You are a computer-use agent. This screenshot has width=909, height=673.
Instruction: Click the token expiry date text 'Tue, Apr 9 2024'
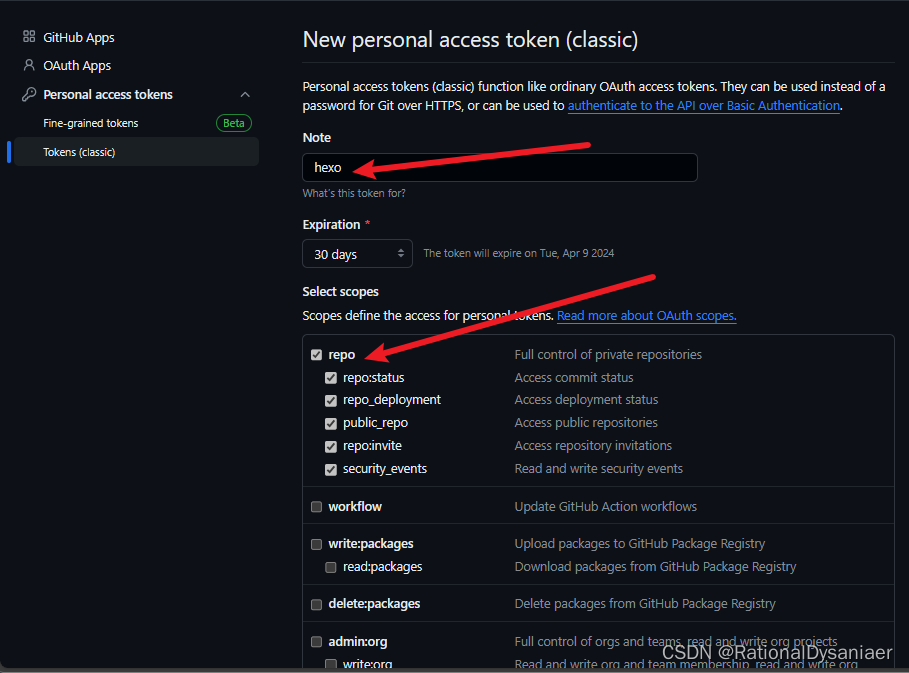coord(577,253)
